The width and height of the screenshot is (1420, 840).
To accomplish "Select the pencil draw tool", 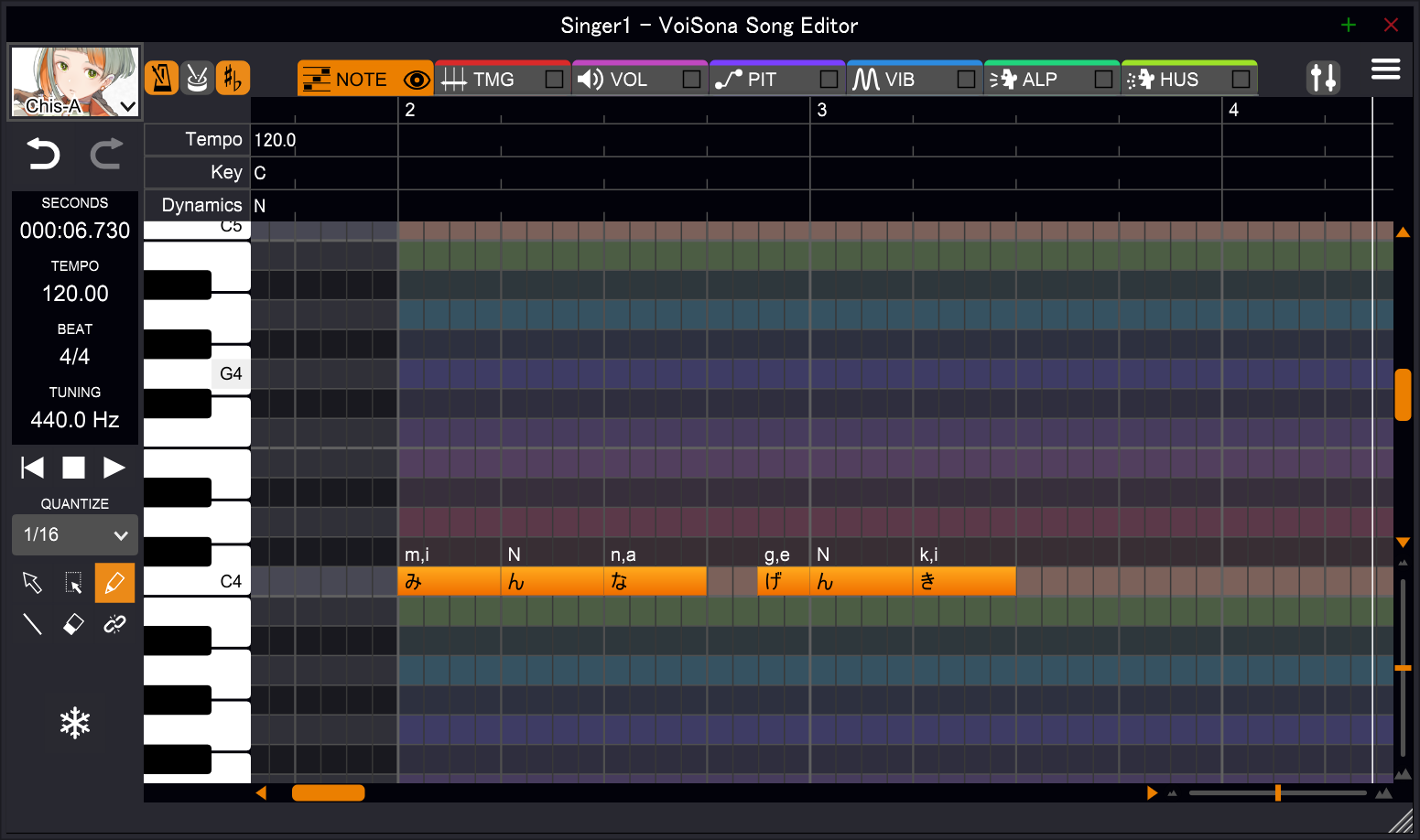I will (x=114, y=583).
